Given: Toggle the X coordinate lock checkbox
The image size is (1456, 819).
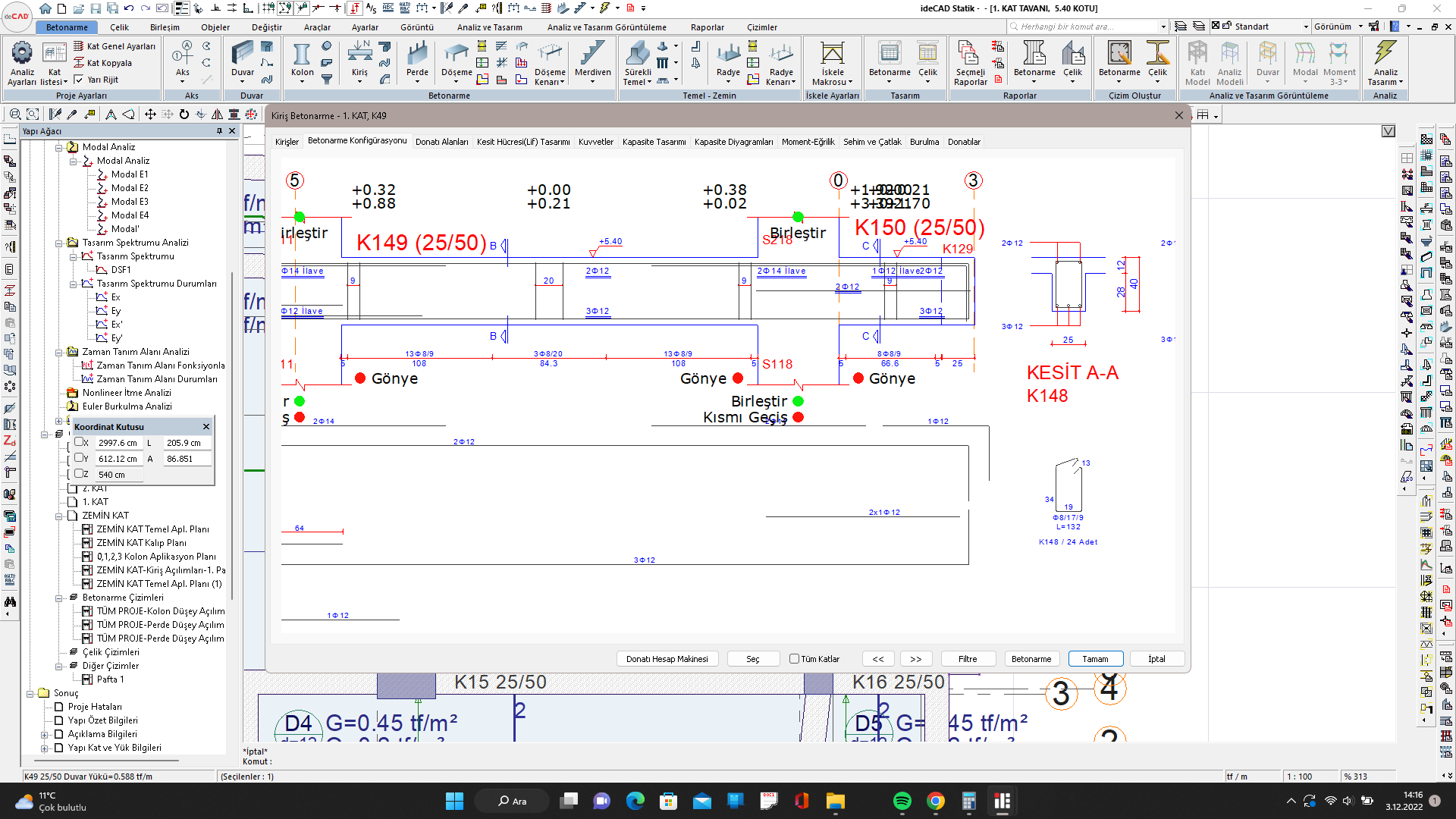Looking at the screenshot, I should (x=79, y=441).
